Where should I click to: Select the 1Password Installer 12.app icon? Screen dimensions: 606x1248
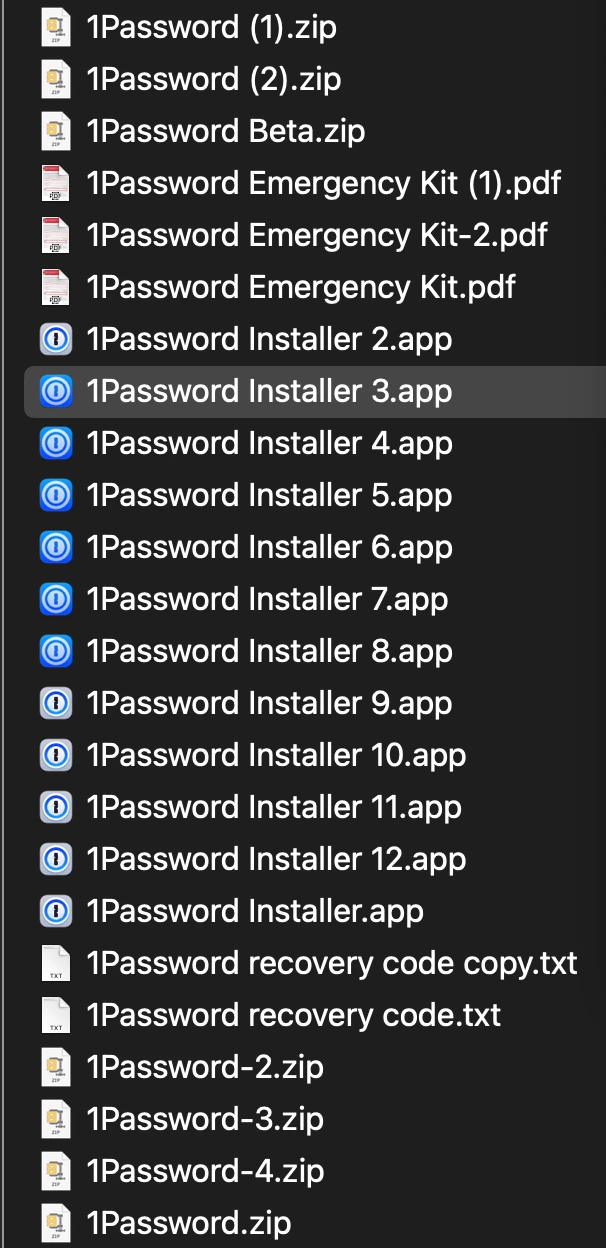(56, 859)
